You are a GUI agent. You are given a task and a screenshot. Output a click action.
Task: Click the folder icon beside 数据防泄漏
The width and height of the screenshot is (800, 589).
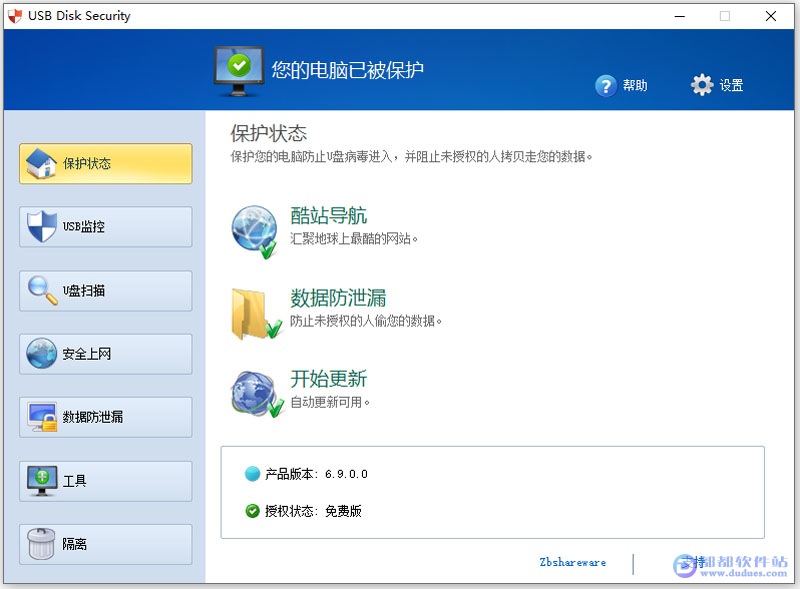[256, 314]
